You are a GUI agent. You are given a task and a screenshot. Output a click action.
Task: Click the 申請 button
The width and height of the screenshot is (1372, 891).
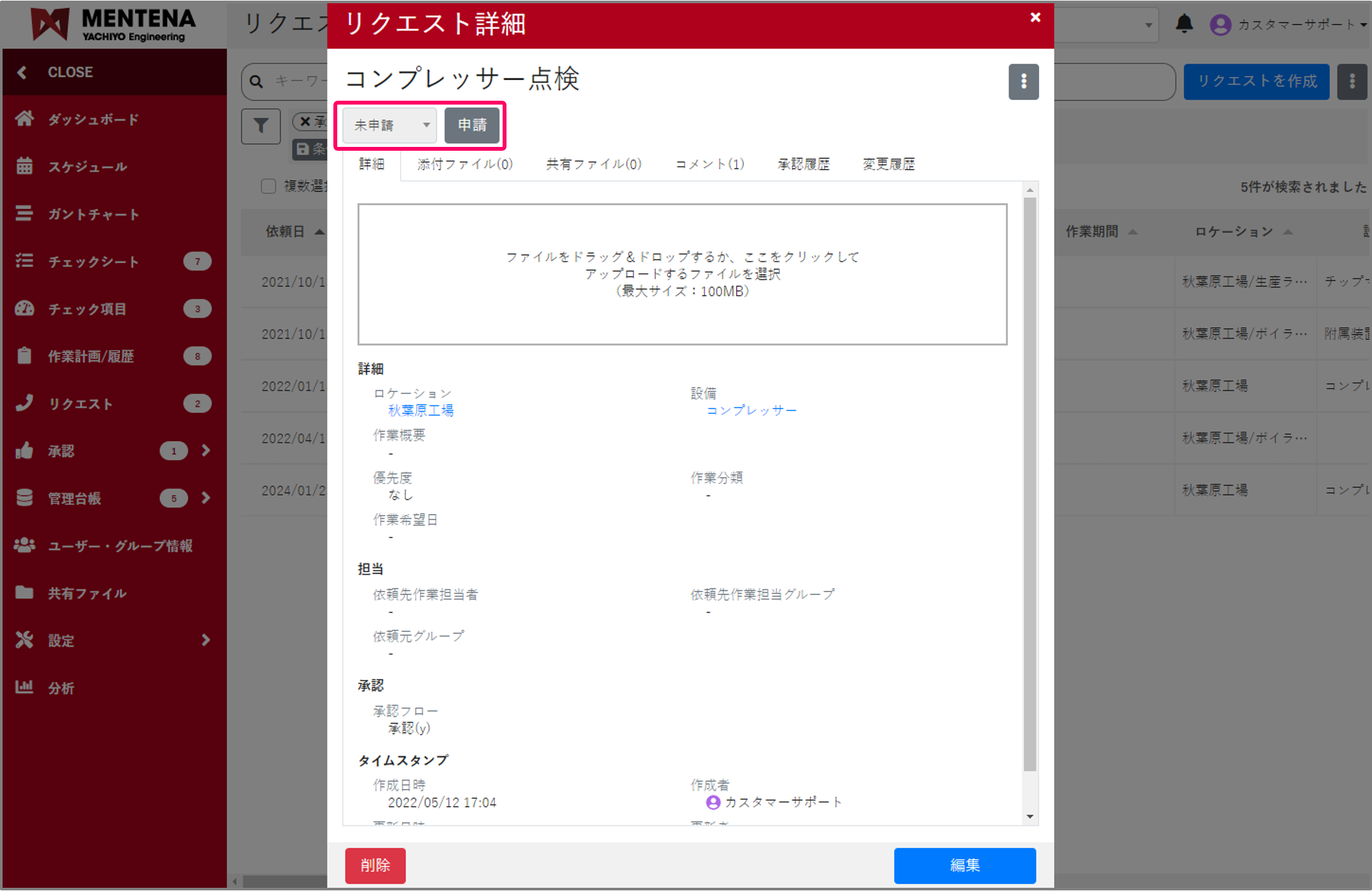473,126
